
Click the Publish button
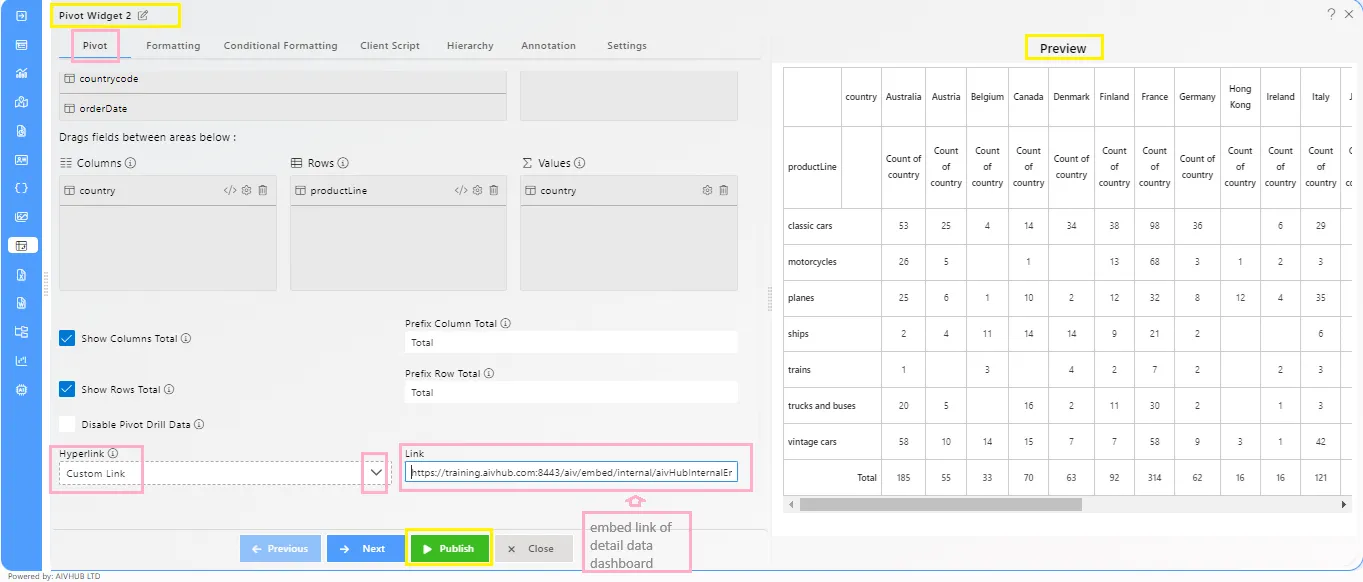(449, 548)
